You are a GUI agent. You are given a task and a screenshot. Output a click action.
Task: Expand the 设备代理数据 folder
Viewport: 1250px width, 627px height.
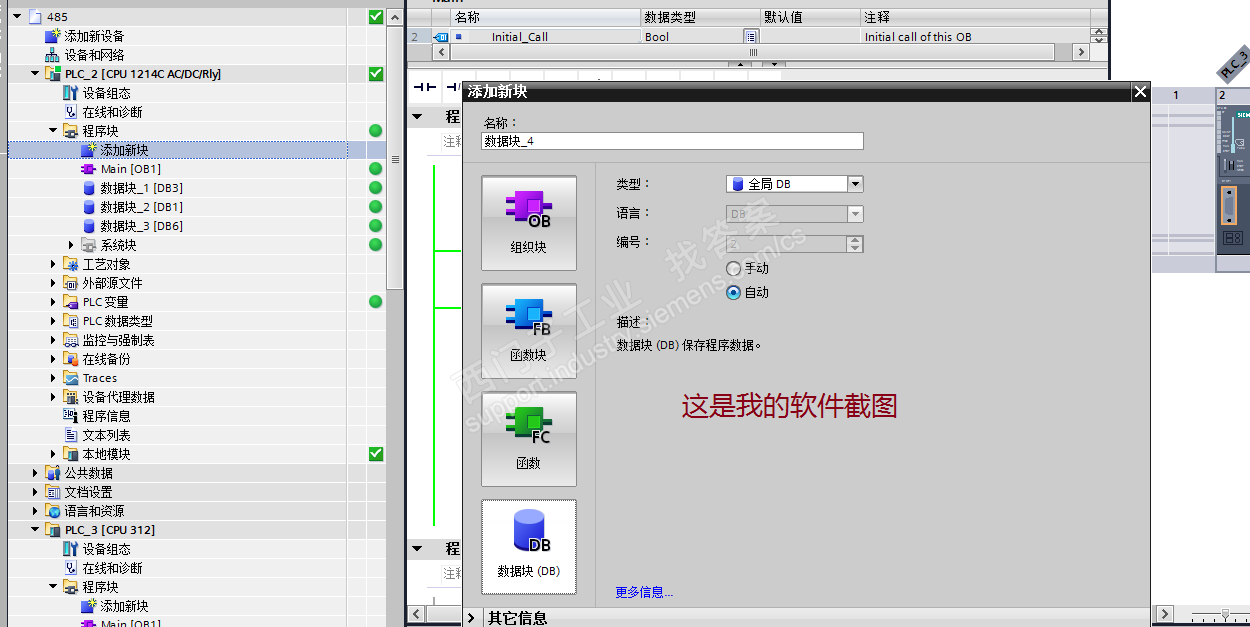tap(54, 397)
